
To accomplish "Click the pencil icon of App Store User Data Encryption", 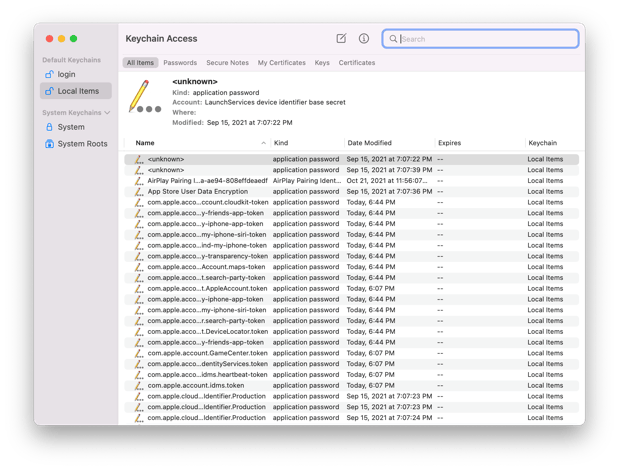I will (139, 192).
